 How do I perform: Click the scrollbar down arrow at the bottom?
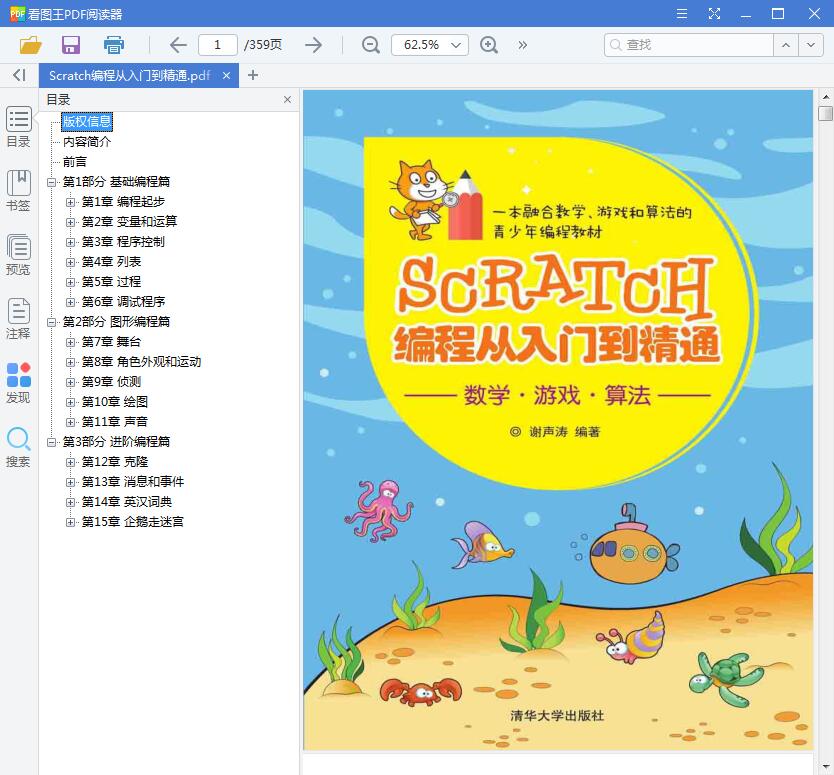(825, 767)
